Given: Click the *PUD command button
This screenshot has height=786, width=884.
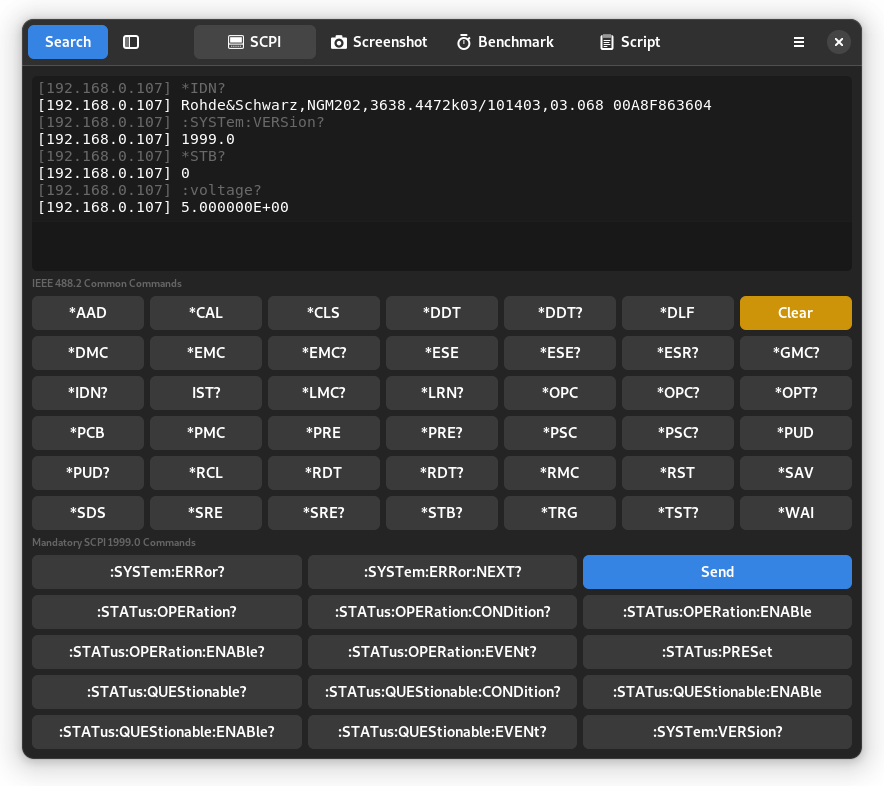Looking at the screenshot, I should coord(795,433).
